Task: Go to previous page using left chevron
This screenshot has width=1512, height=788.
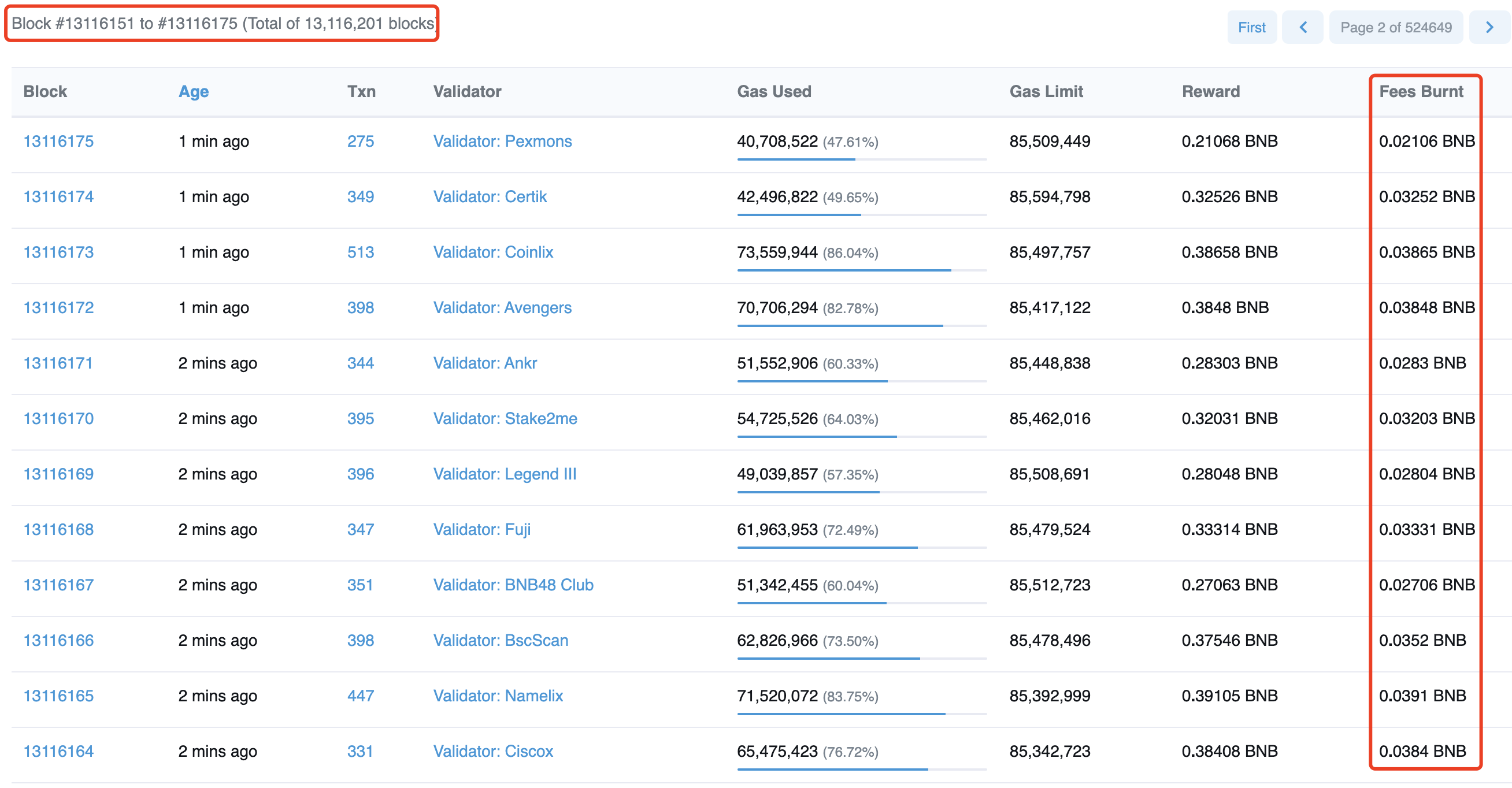Action: tap(1302, 28)
